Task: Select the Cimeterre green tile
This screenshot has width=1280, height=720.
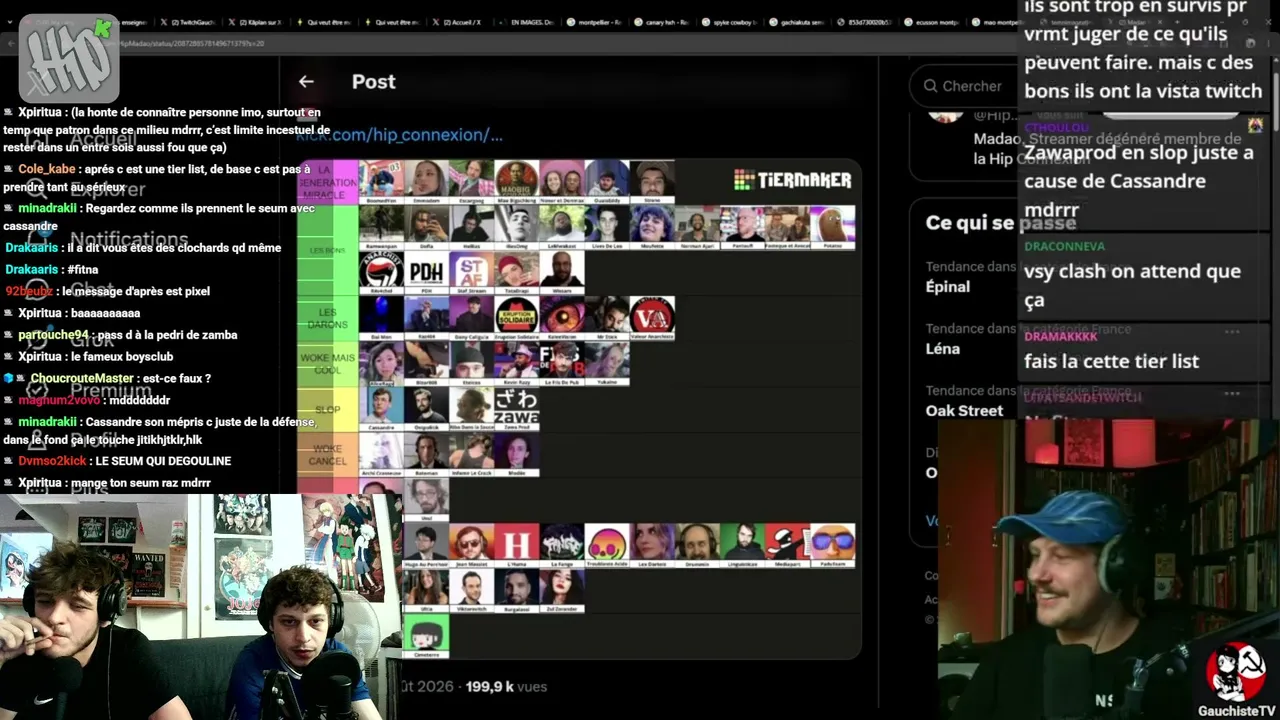Action: (426, 636)
